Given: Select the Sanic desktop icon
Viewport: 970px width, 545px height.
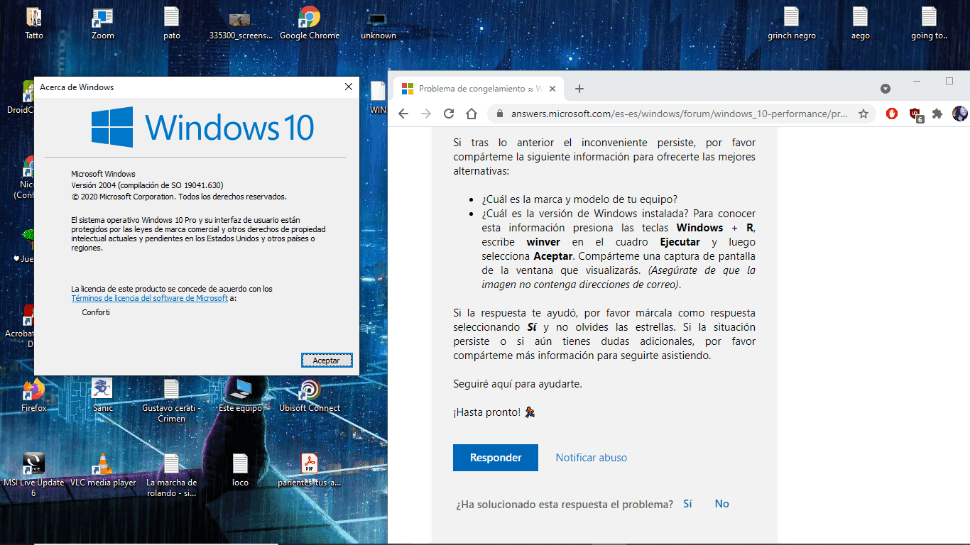Looking at the screenshot, I should pyautogui.click(x=103, y=396).
